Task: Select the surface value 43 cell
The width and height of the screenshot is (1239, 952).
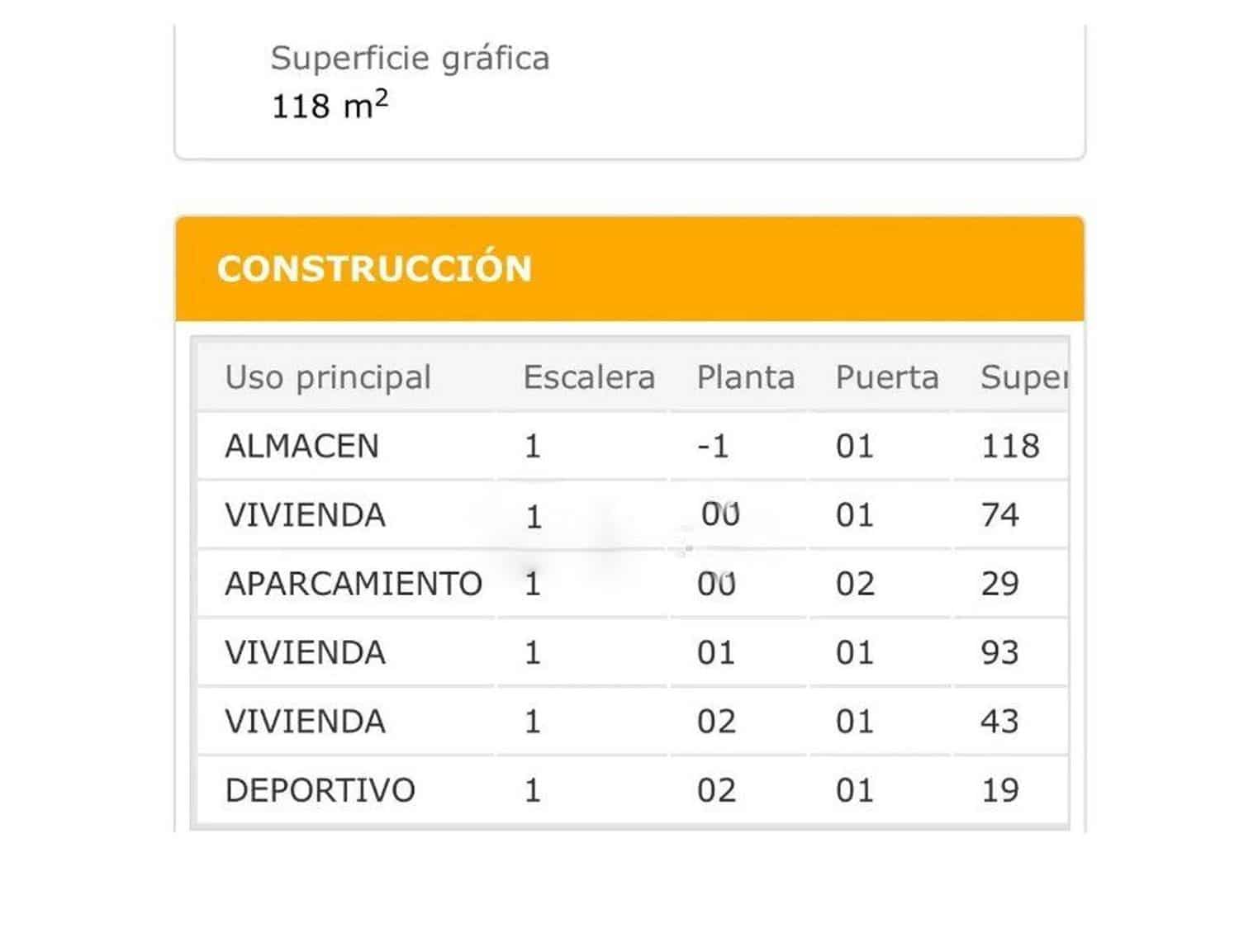Action: coord(999,722)
